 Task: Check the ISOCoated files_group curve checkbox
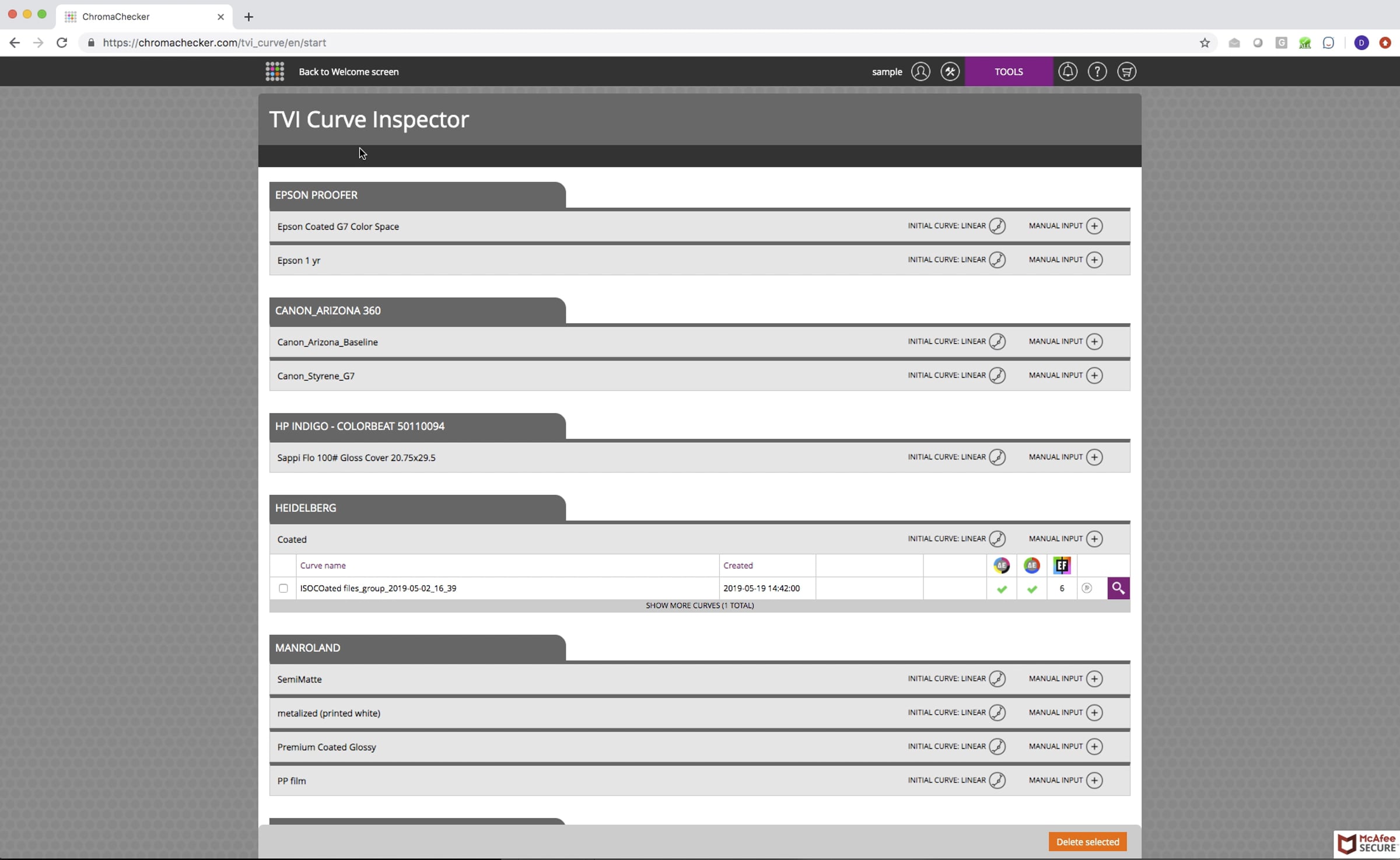click(x=283, y=588)
